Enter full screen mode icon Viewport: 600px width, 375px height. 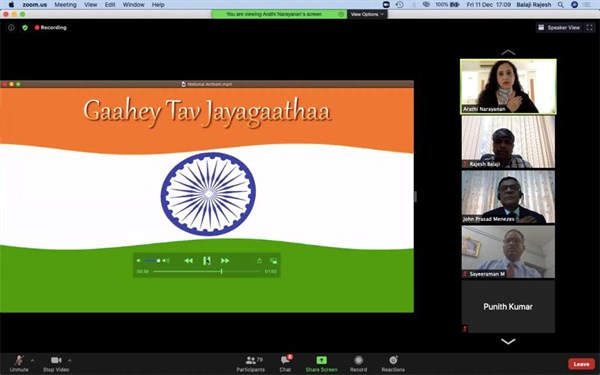(x=590, y=28)
